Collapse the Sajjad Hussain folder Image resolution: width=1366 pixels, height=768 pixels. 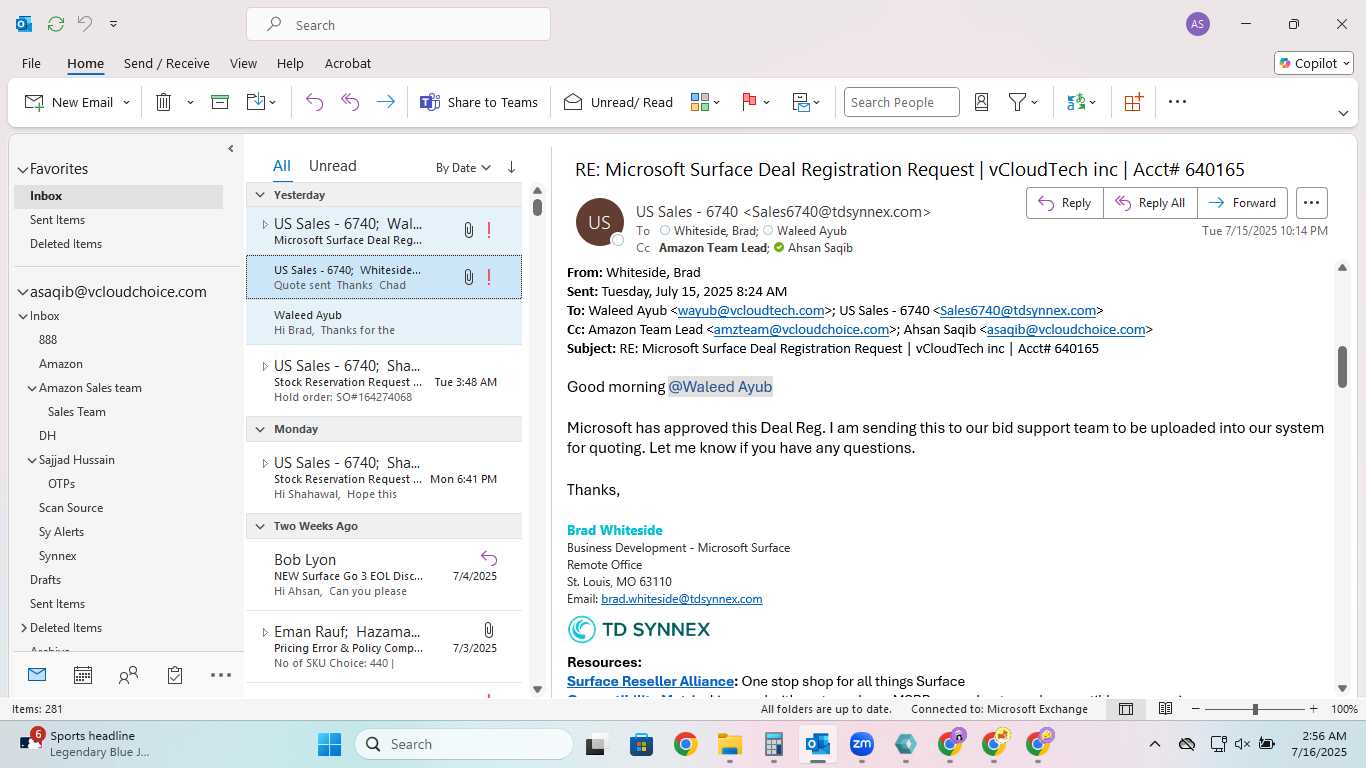pos(32,460)
